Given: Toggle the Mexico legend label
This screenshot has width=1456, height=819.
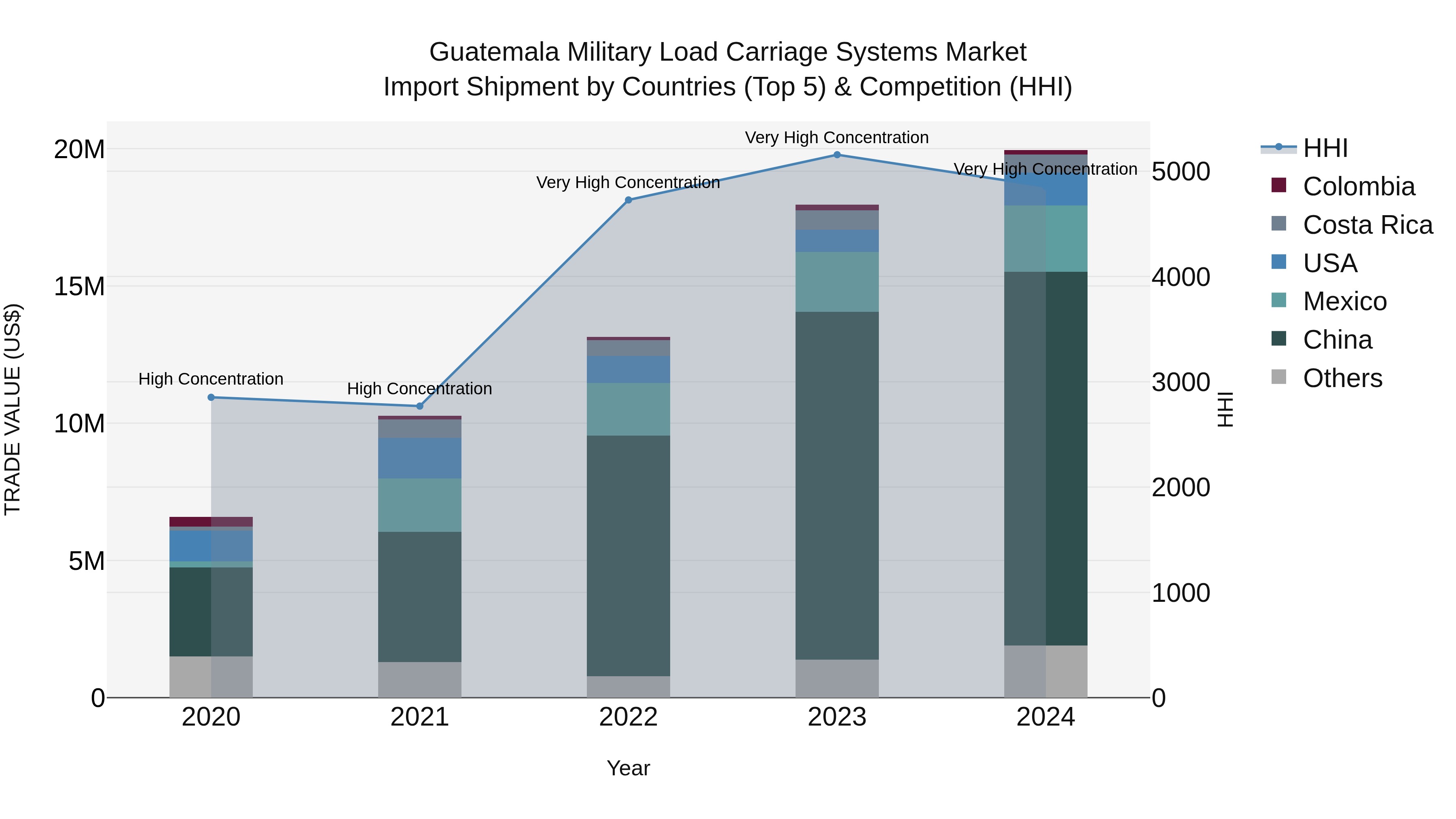Looking at the screenshot, I should [x=1345, y=301].
